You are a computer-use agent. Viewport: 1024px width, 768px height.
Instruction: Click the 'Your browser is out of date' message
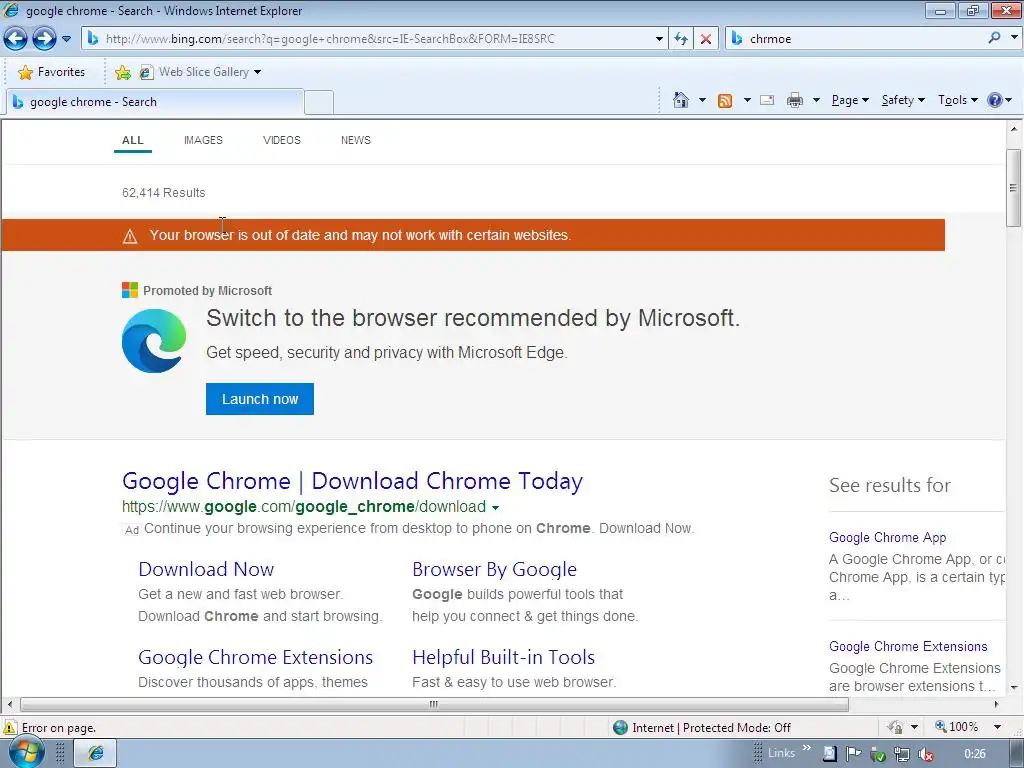(x=360, y=235)
